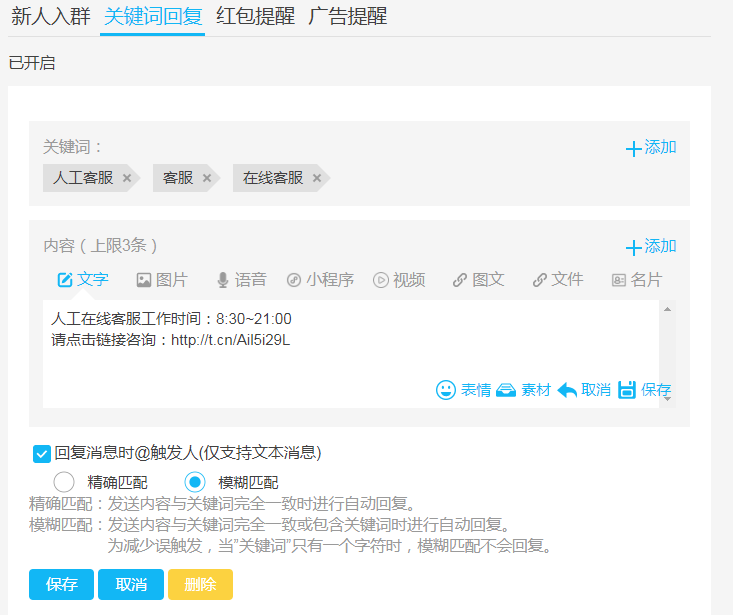Viewport: 733px width, 615px height.
Task: Click the editor scrollbar up arrow
Action: [x=668, y=309]
